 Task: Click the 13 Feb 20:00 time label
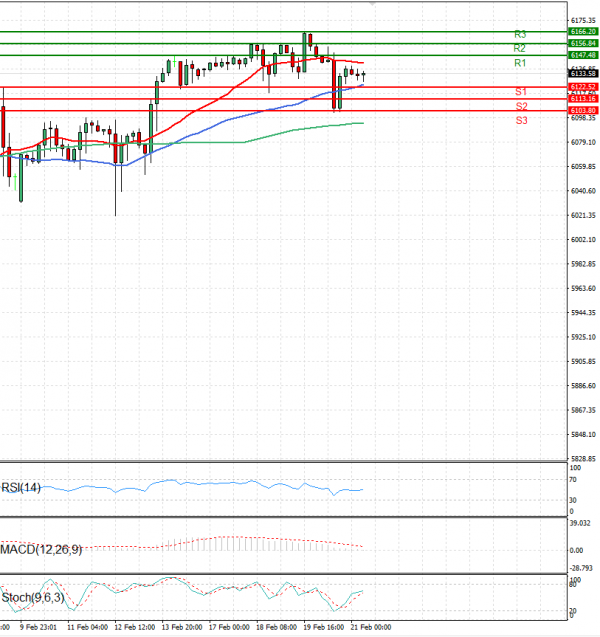[182, 627]
